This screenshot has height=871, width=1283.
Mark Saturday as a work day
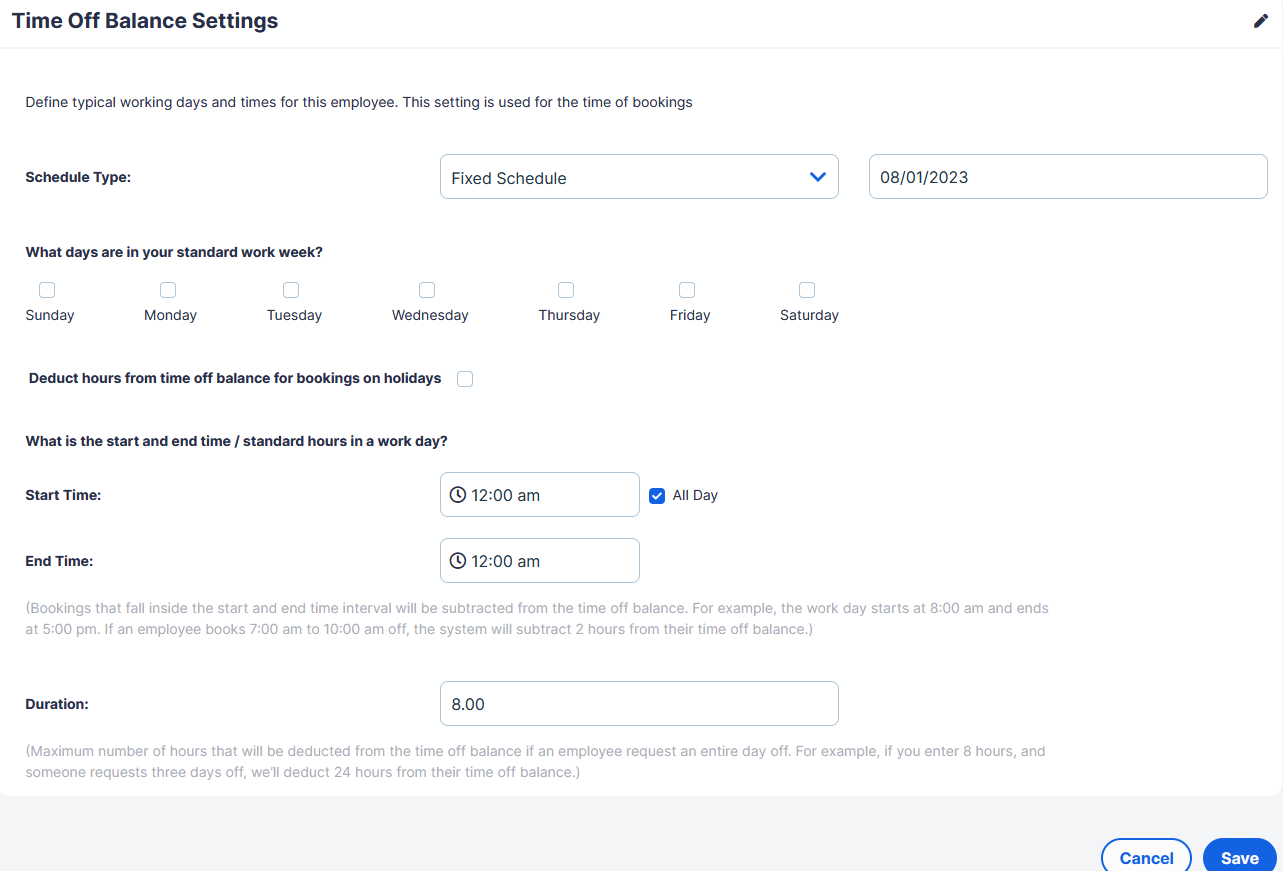[x=807, y=290]
